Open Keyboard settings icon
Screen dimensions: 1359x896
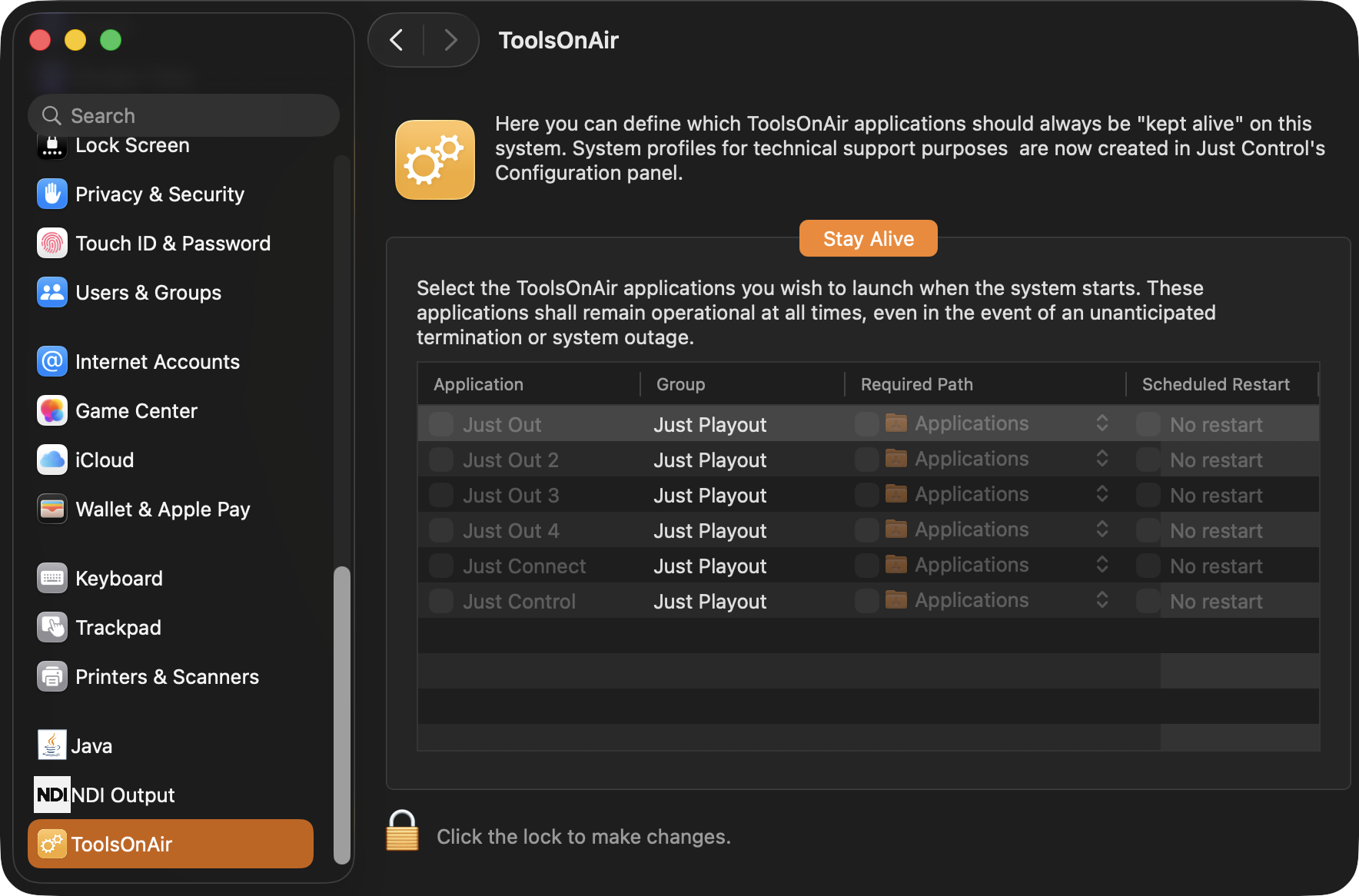point(52,579)
